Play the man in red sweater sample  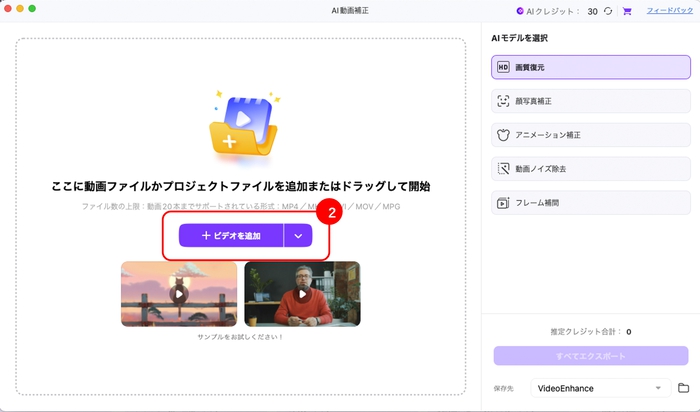[x=302, y=294]
